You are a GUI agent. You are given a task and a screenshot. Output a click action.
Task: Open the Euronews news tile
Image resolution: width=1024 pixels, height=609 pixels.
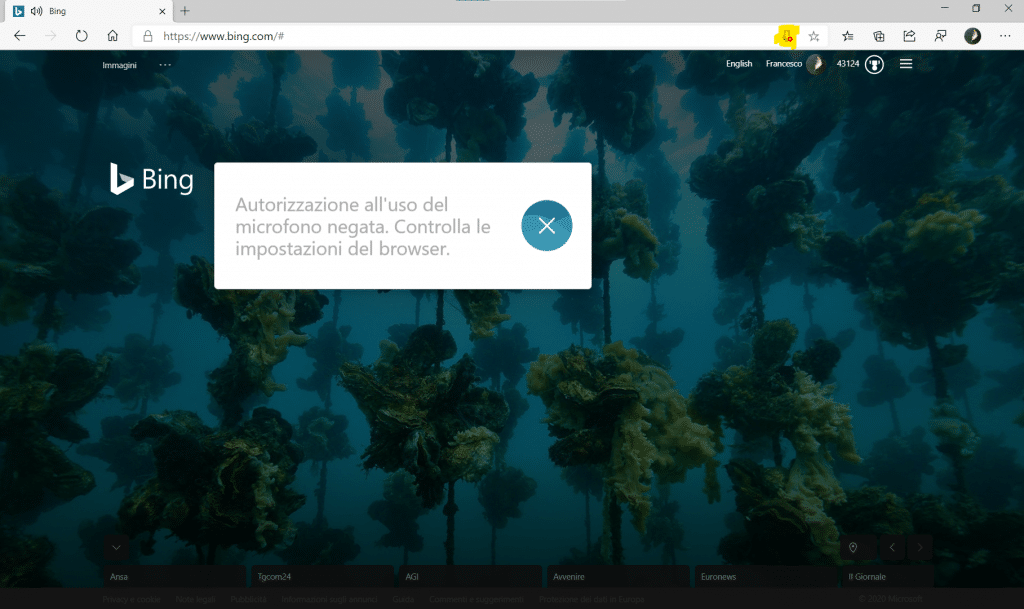coord(764,577)
